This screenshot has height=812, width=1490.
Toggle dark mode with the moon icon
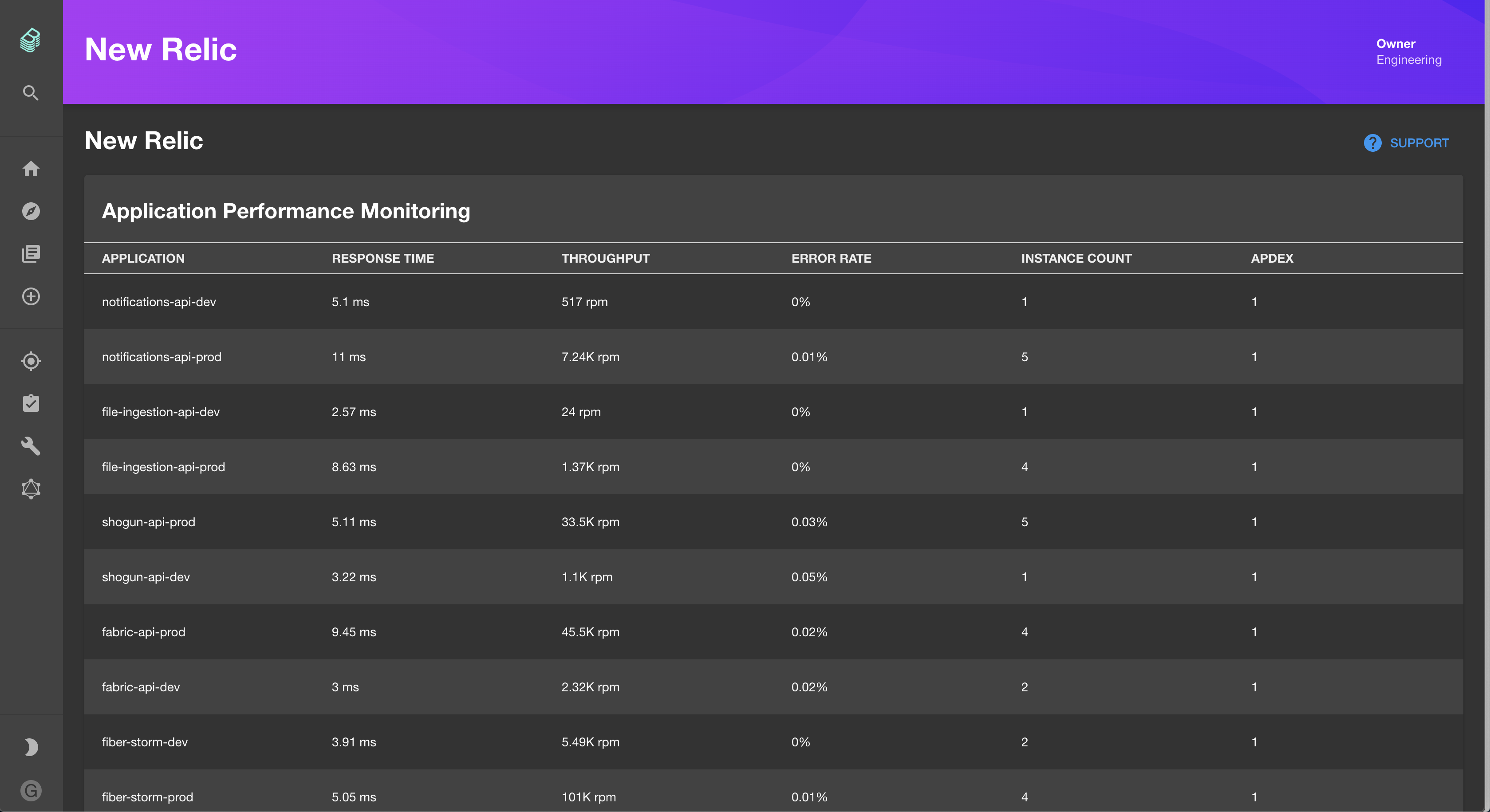[x=31, y=747]
